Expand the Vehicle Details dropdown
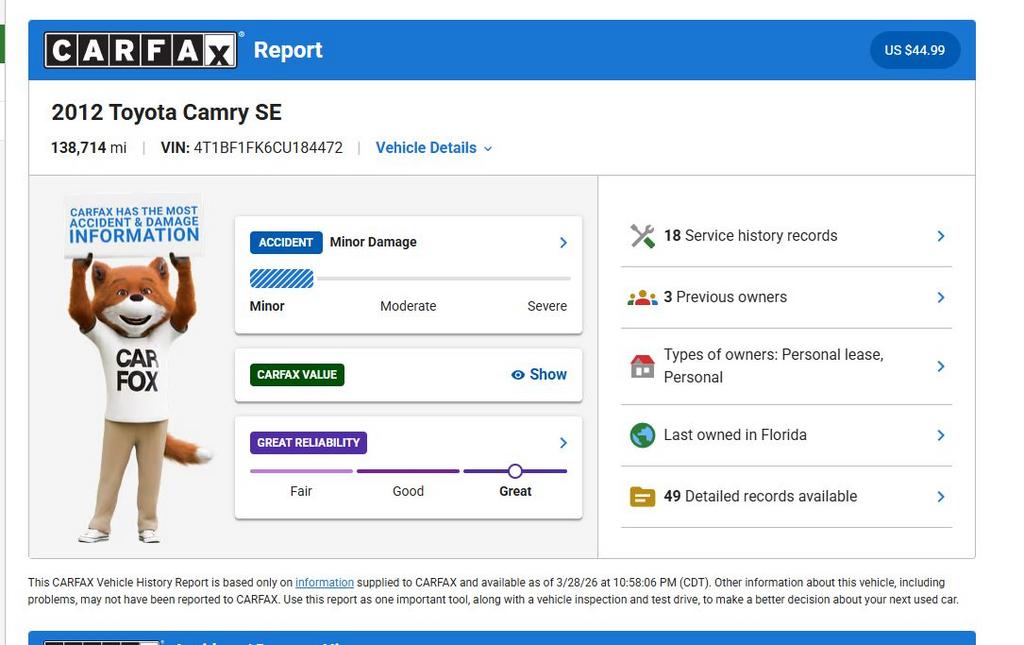Viewport: 1024px width, 645px height. coord(433,147)
